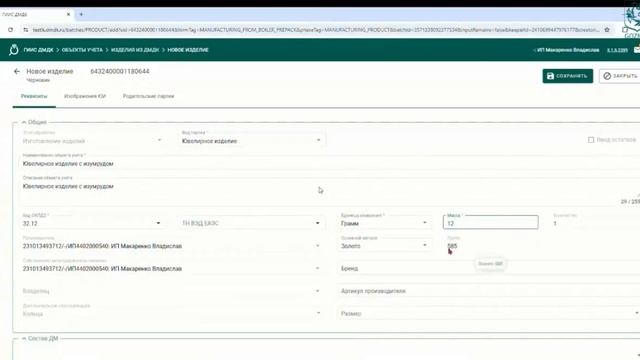The height and width of the screenshot is (360, 640).
Task: Open the ОКПД2 code dropdown showing 32.12
Action: pos(93,223)
